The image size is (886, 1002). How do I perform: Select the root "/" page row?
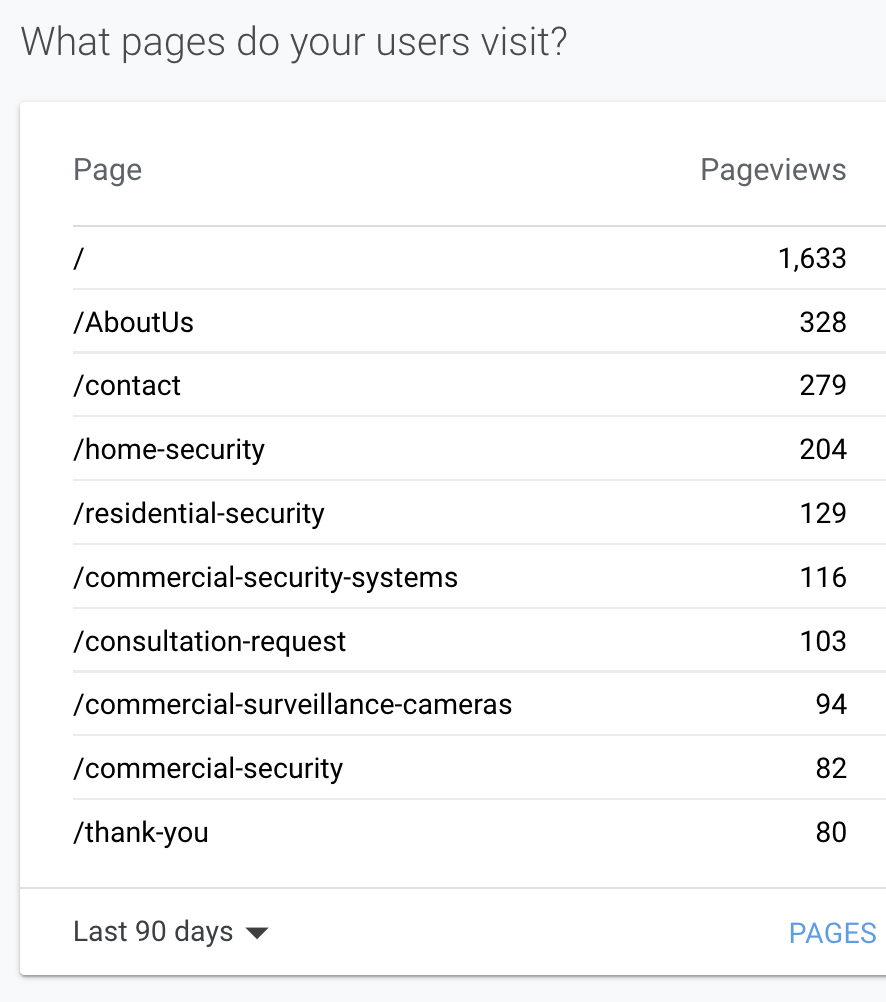click(x=79, y=258)
